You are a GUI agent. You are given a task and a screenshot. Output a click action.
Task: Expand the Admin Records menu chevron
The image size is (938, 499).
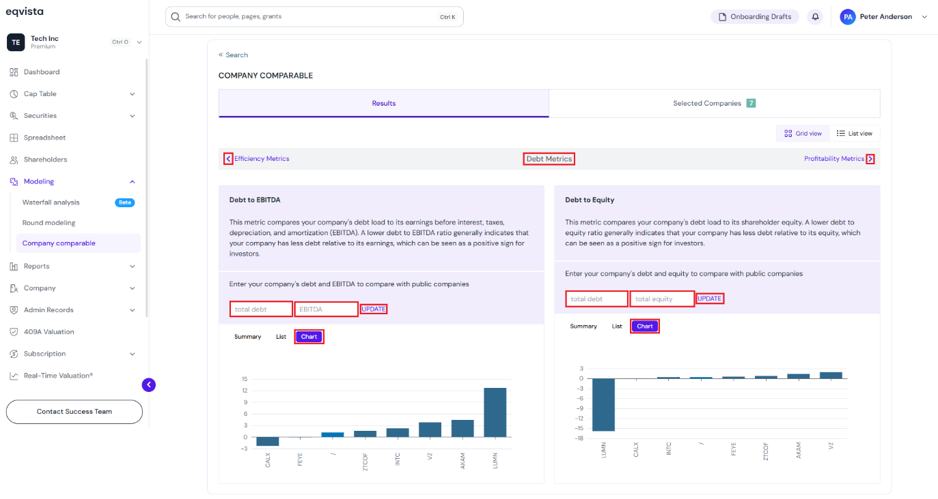point(132,310)
